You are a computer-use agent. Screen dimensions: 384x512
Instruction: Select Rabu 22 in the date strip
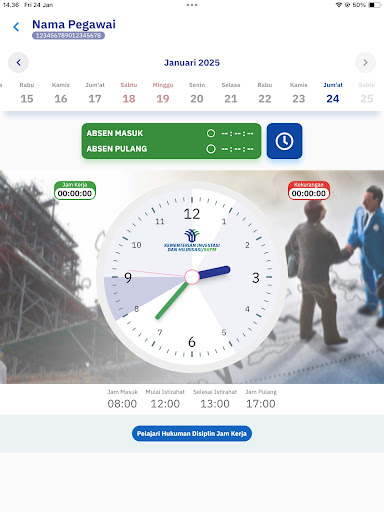pos(265,93)
